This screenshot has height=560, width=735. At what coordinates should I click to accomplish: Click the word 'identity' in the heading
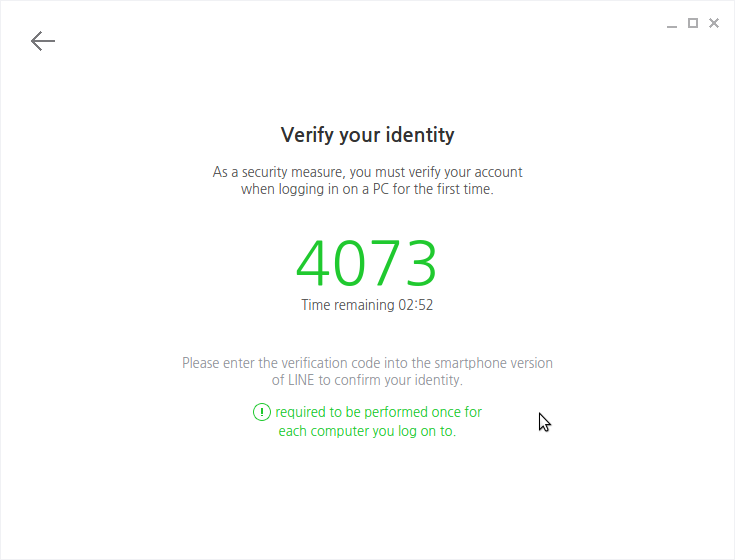420,135
